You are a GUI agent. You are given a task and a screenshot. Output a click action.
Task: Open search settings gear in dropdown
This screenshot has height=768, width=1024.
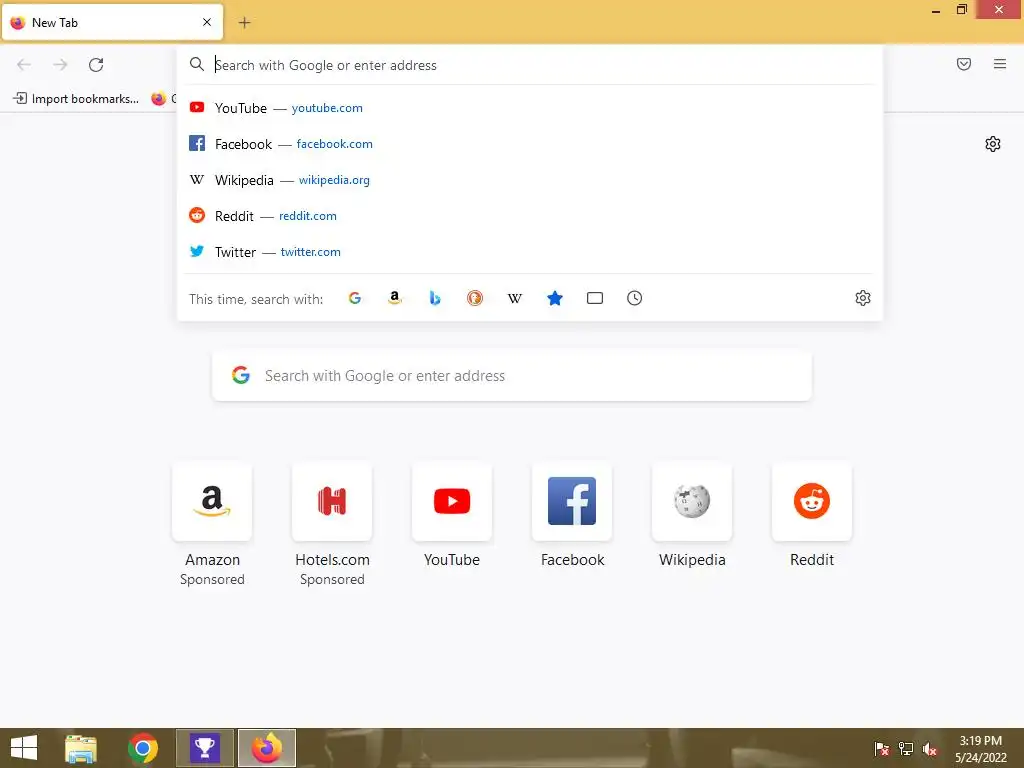coord(863,298)
